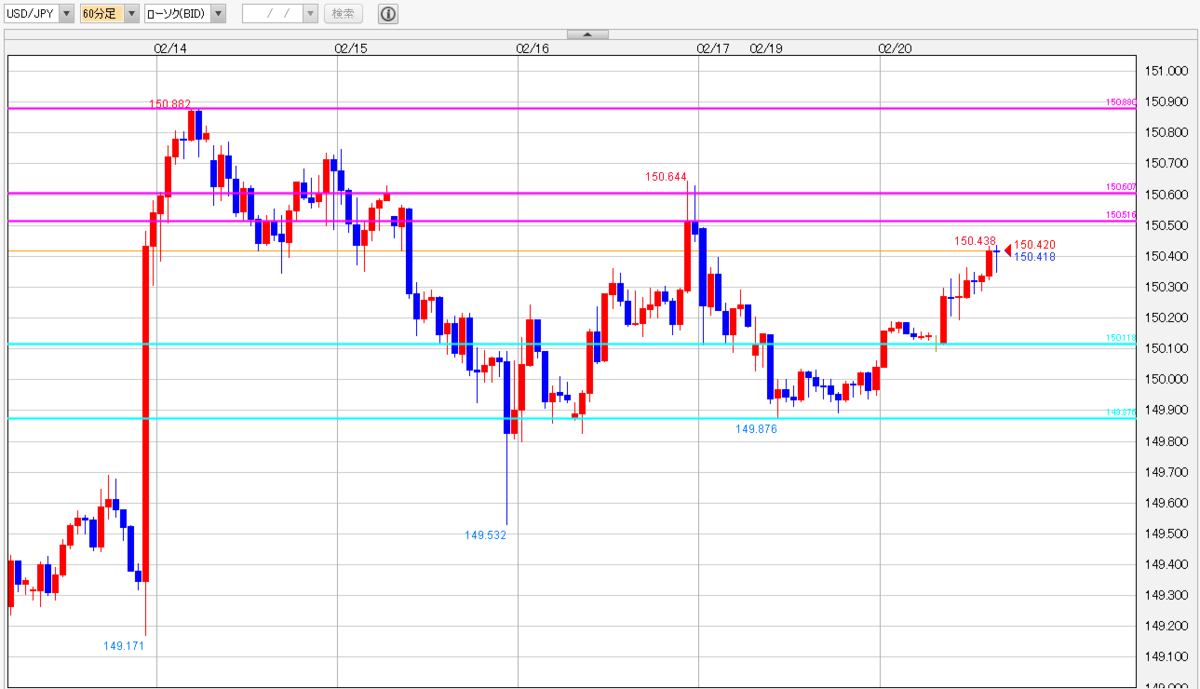1200x689 pixels.
Task: Open the date picker dropdown arrow
Action: coord(310,14)
